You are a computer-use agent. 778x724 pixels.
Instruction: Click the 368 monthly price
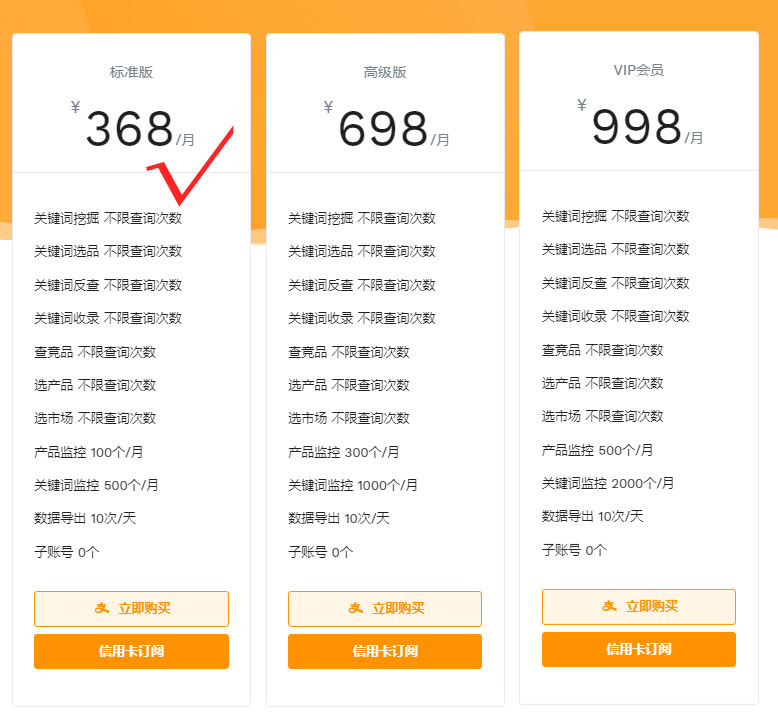[x=130, y=130]
